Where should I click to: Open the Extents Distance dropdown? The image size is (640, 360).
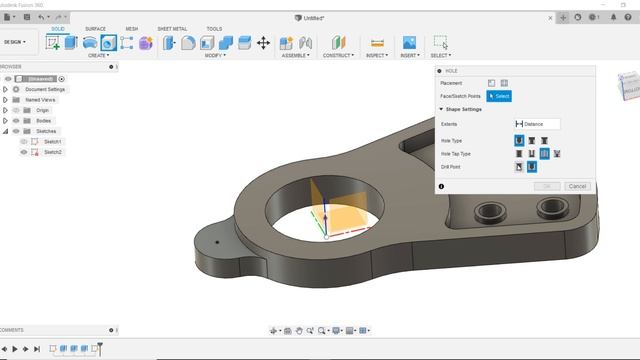pyautogui.click(x=537, y=124)
